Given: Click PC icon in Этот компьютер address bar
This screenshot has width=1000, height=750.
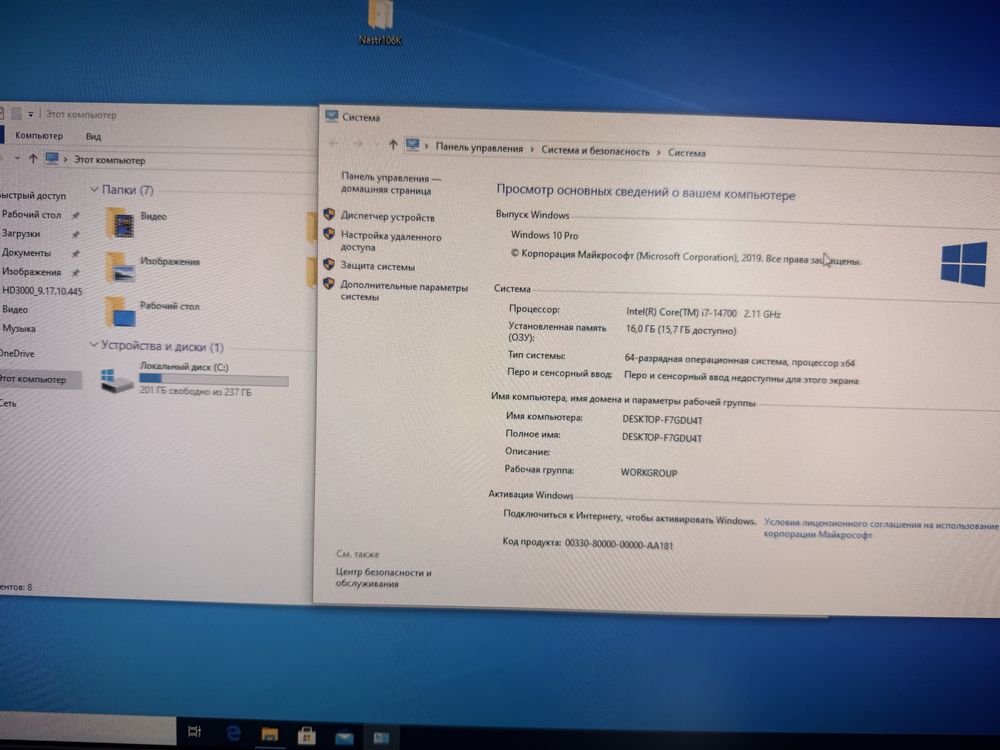Looking at the screenshot, I should (x=52, y=158).
